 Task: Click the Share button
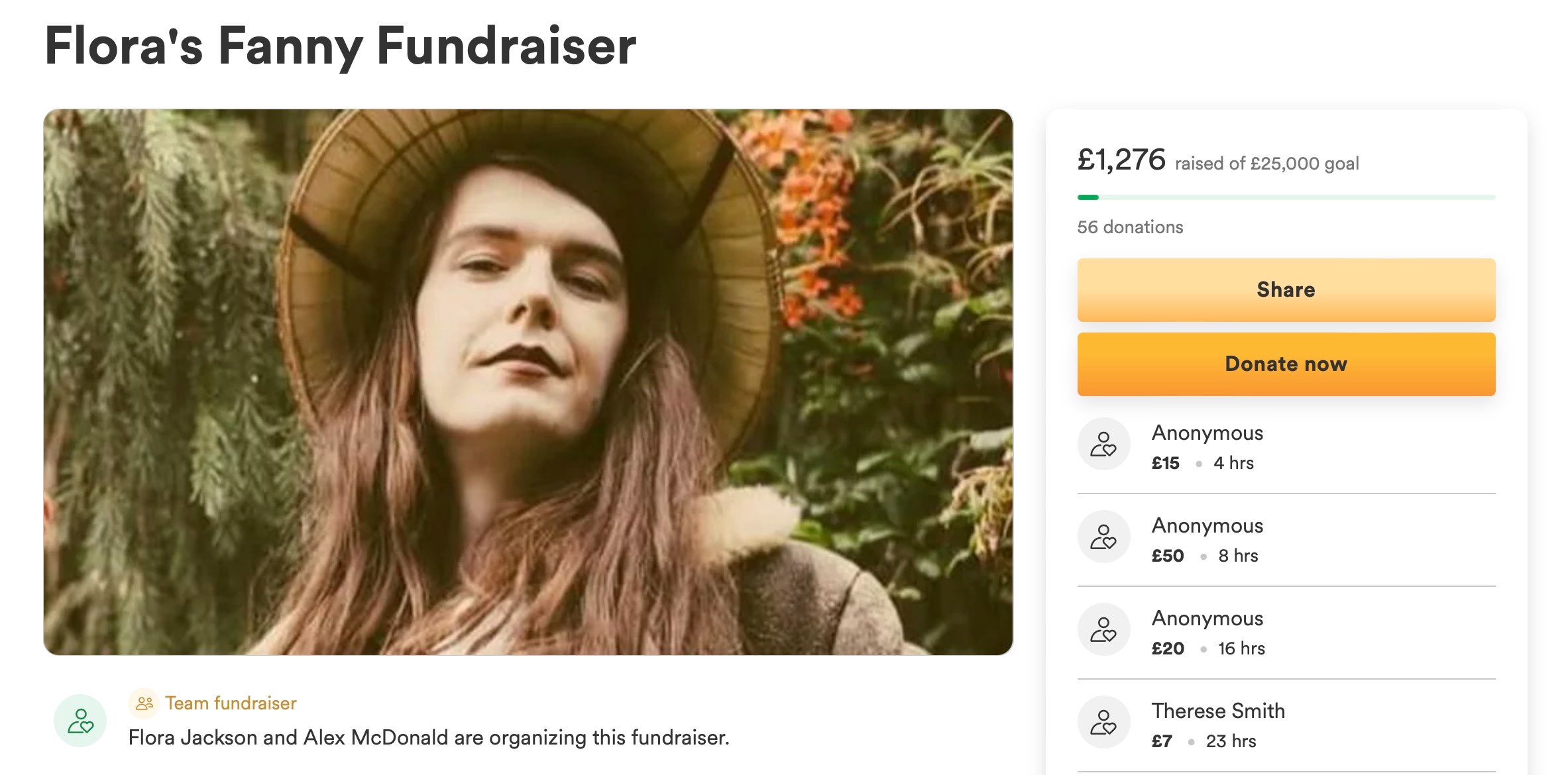coord(1286,290)
